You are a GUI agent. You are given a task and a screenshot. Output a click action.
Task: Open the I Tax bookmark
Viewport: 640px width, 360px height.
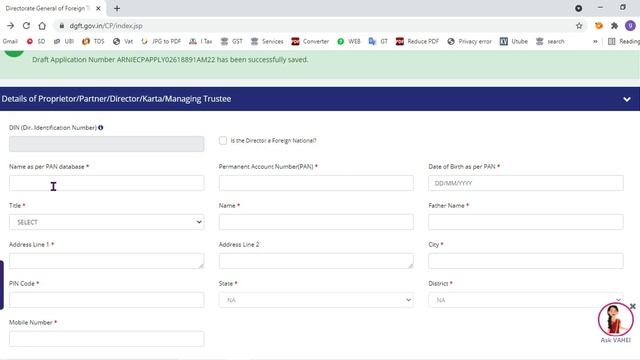(200, 41)
